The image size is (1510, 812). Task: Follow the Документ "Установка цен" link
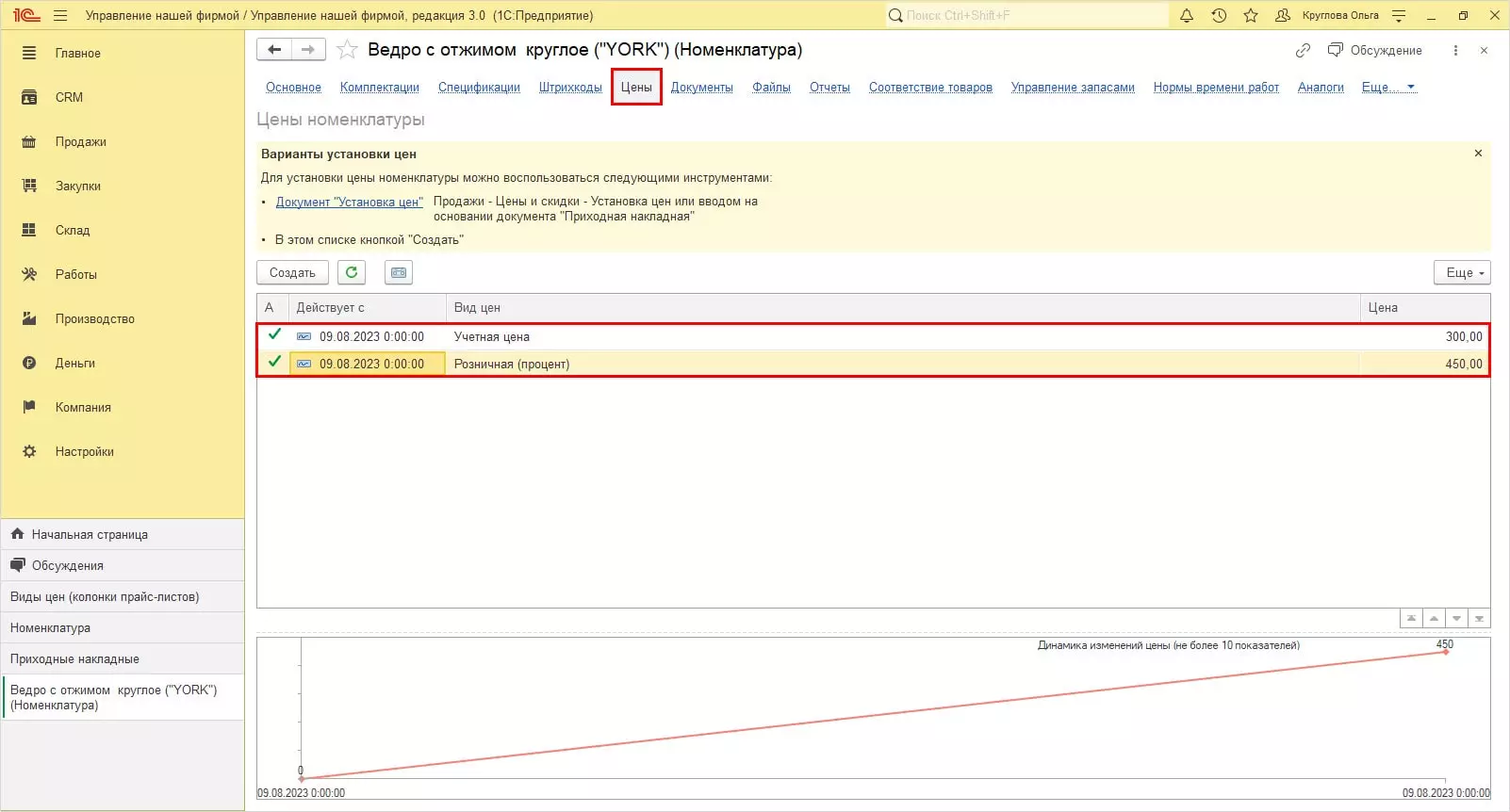click(x=350, y=202)
